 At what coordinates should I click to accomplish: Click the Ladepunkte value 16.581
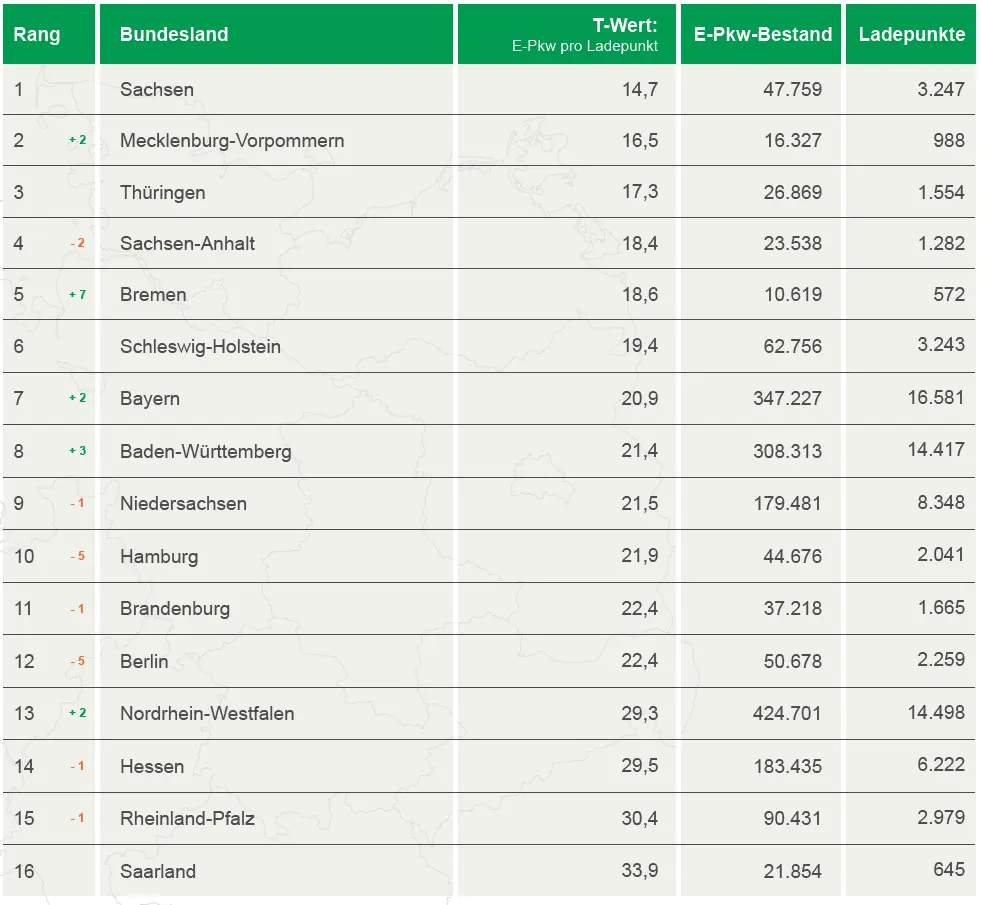(936, 398)
